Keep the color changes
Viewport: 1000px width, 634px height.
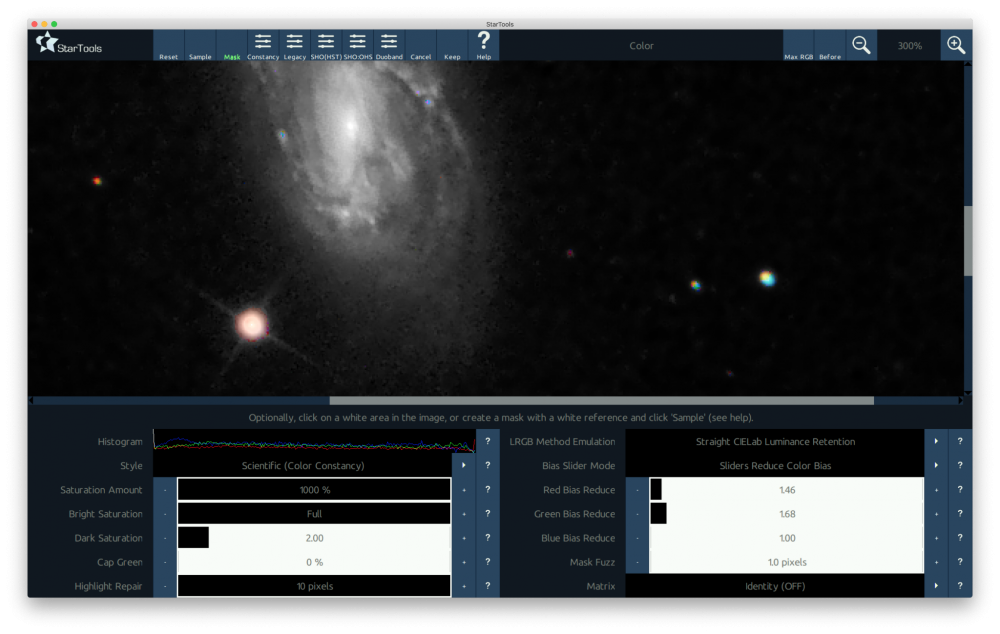(x=452, y=45)
